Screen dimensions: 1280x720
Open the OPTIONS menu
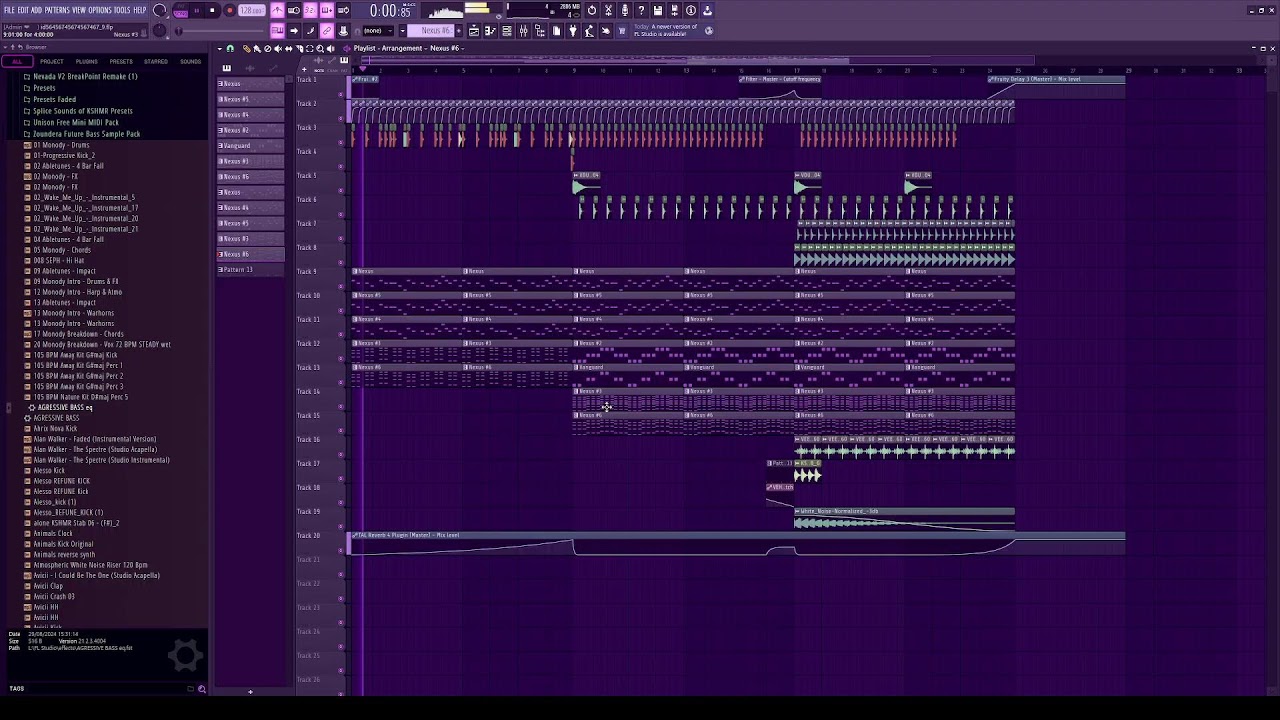tap(100, 10)
